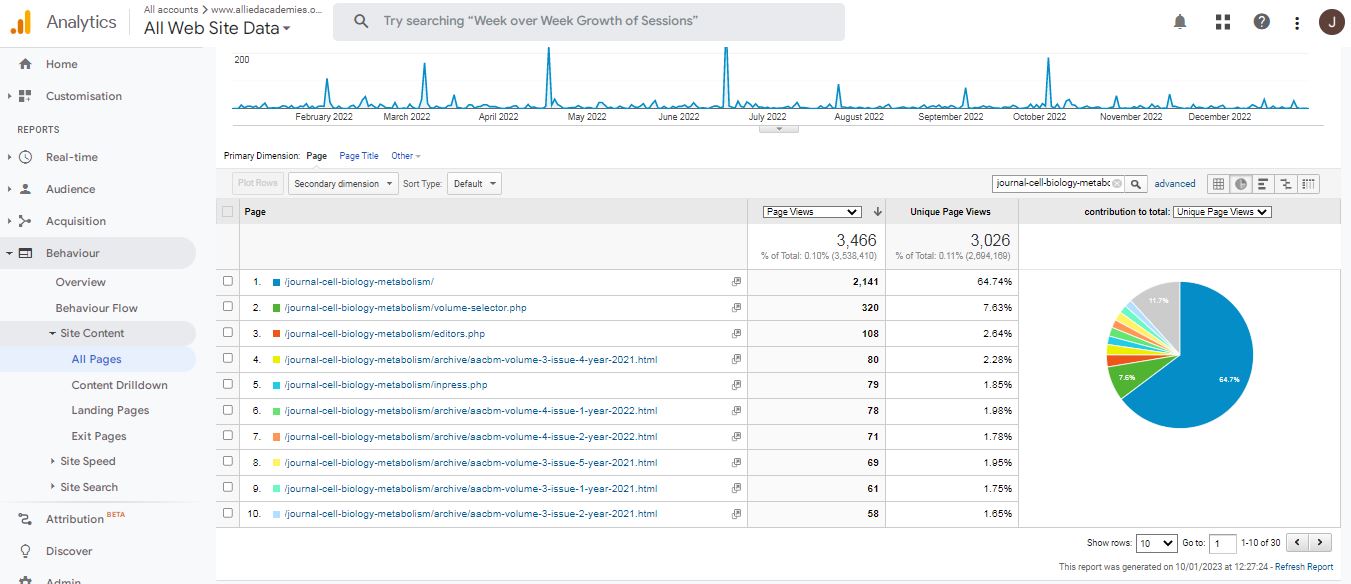Switch to the data table view icon
The height and width of the screenshot is (584, 1351).
(1218, 184)
